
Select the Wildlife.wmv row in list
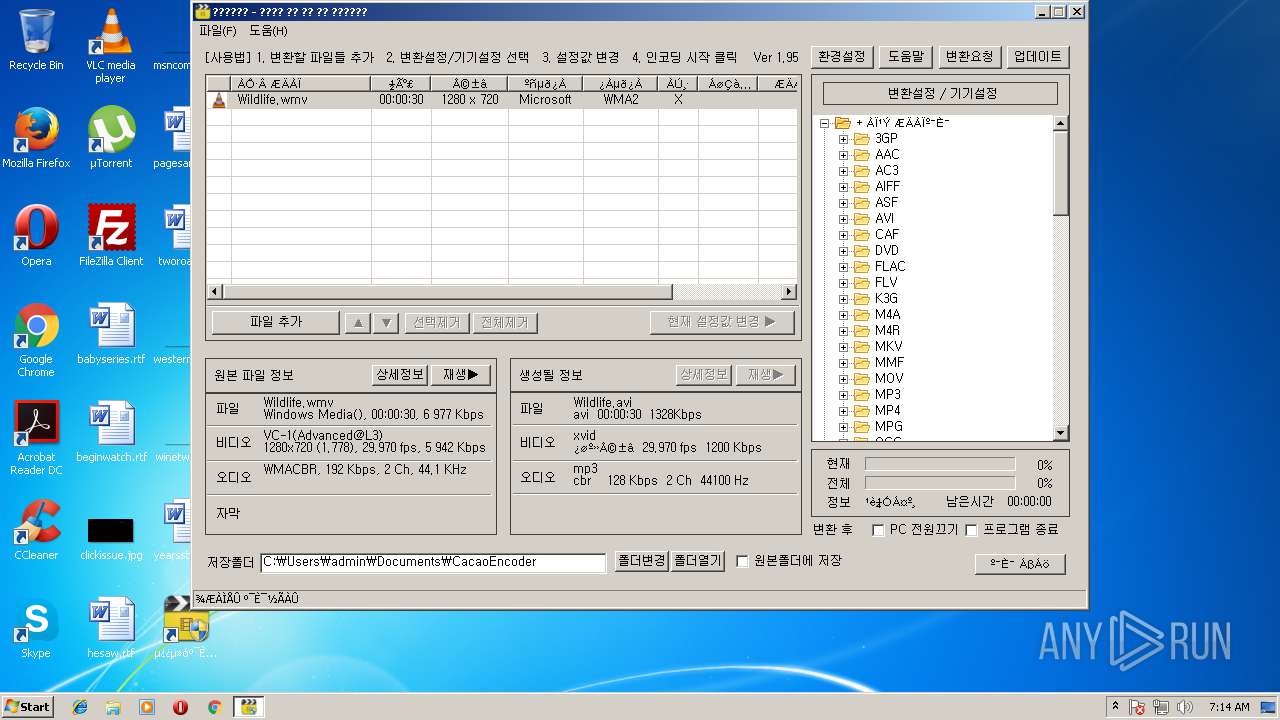503,100
